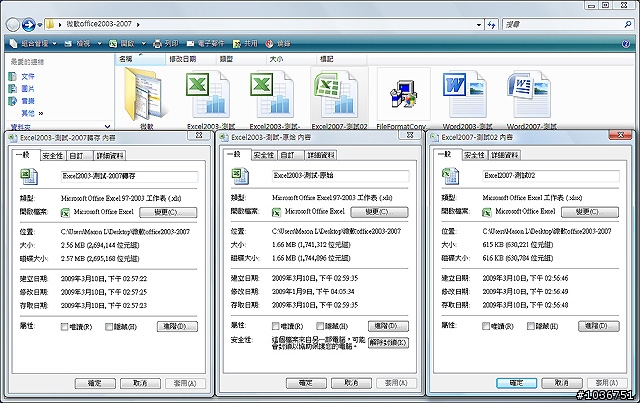Refresh the folder with the refresh icon
Image resolution: width=640 pixels, height=403 pixels.
coord(491,25)
